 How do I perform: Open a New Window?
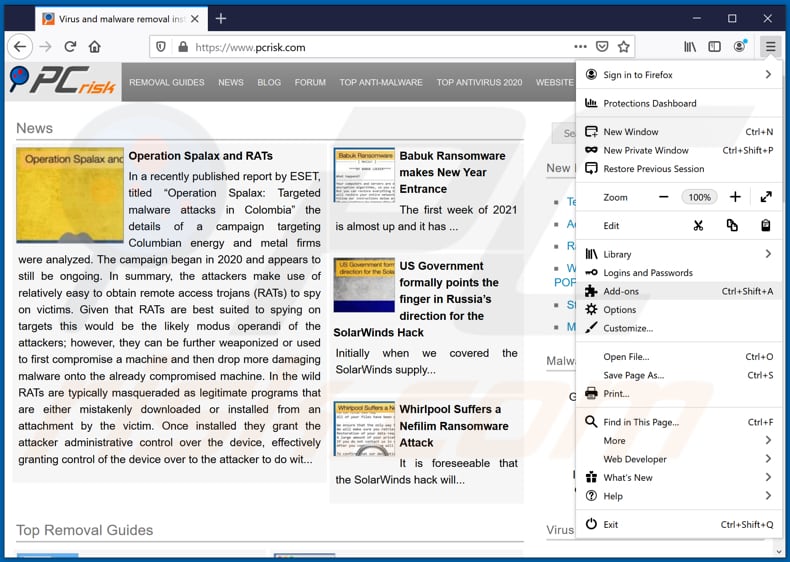pos(678,132)
